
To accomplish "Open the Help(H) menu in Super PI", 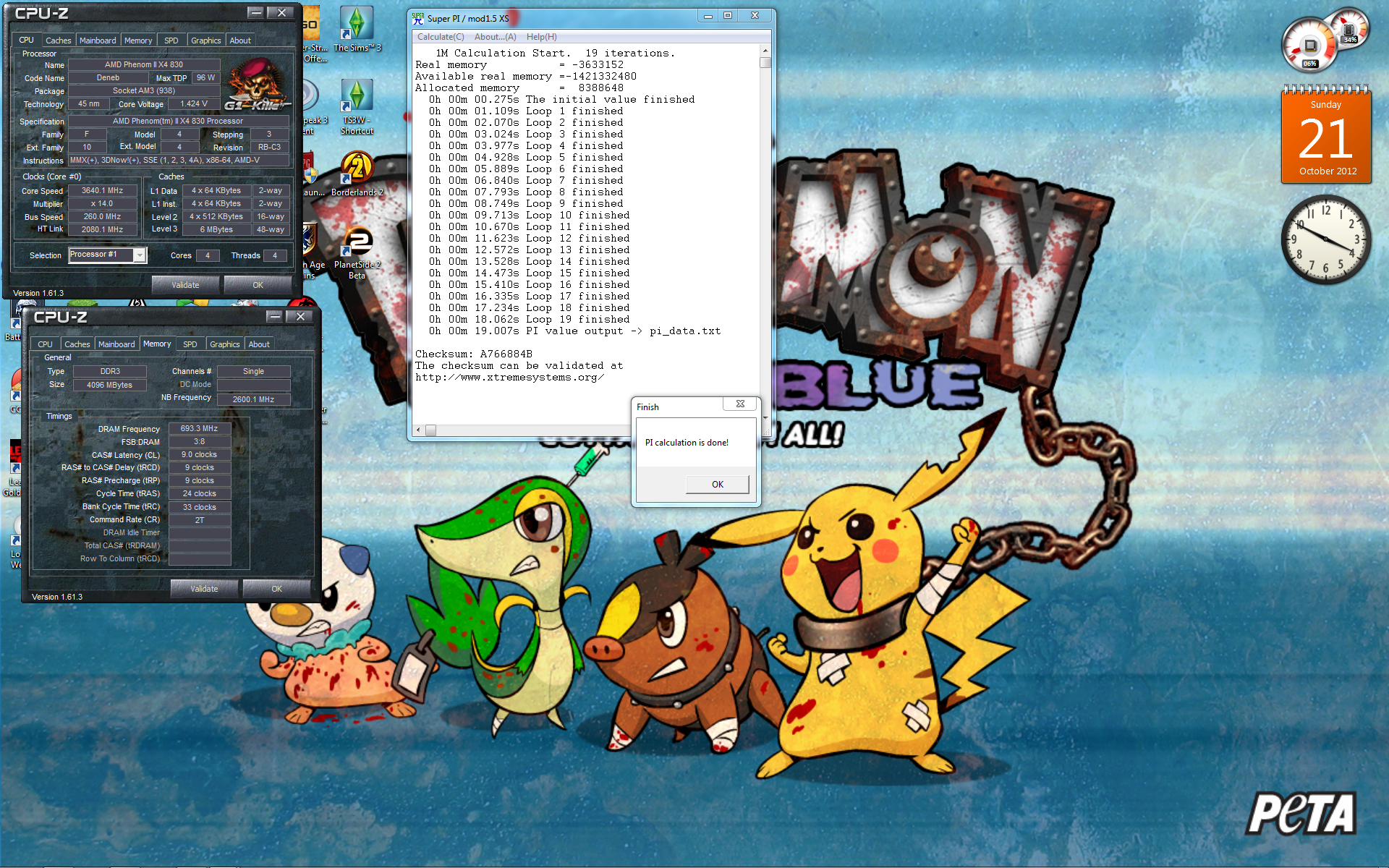I will pos(542,37).
